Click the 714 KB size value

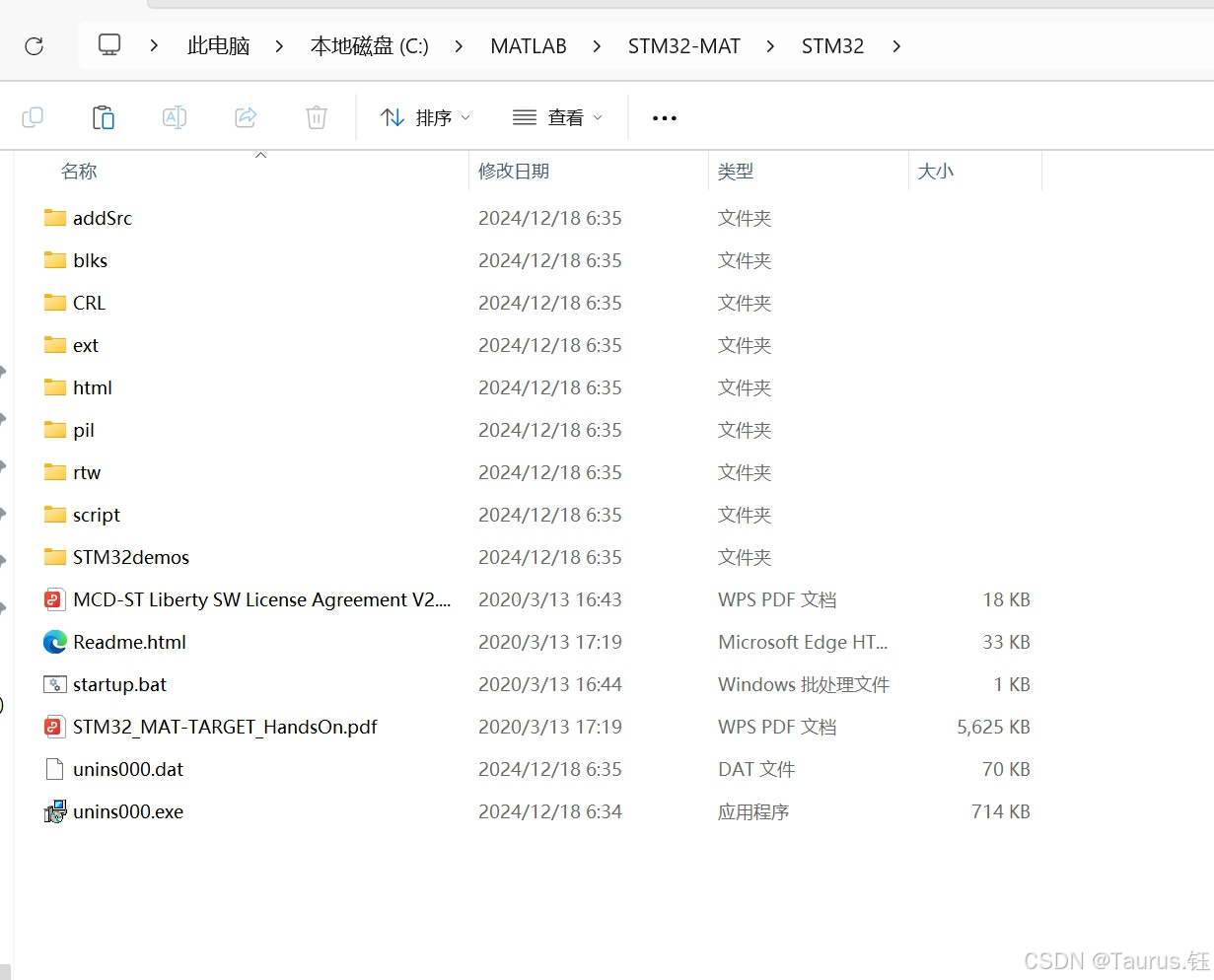pos(1001,811)
